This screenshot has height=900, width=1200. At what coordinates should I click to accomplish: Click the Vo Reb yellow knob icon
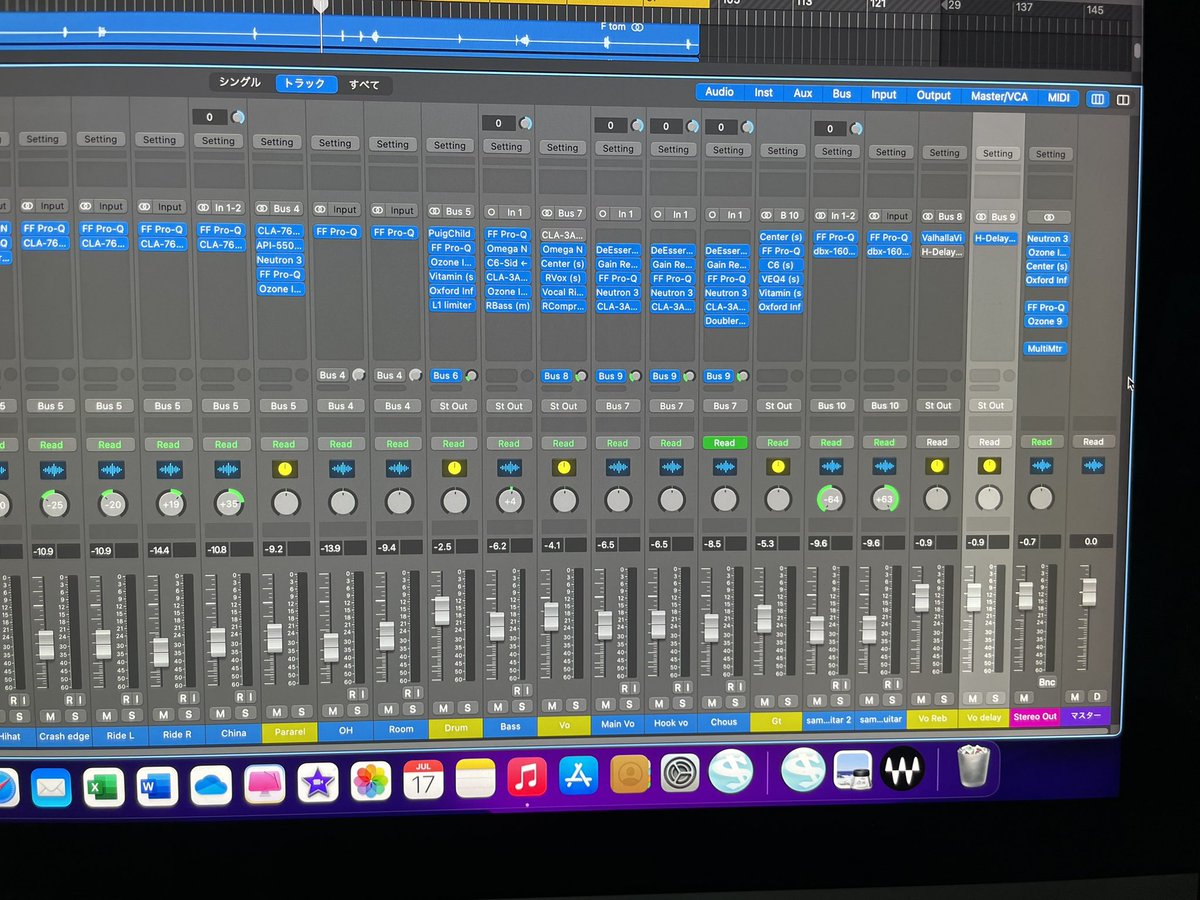click(937, 466)
